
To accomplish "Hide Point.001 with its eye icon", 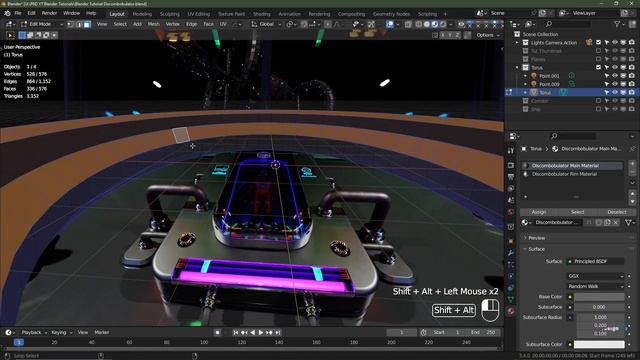I will click(x=615, y=76).
